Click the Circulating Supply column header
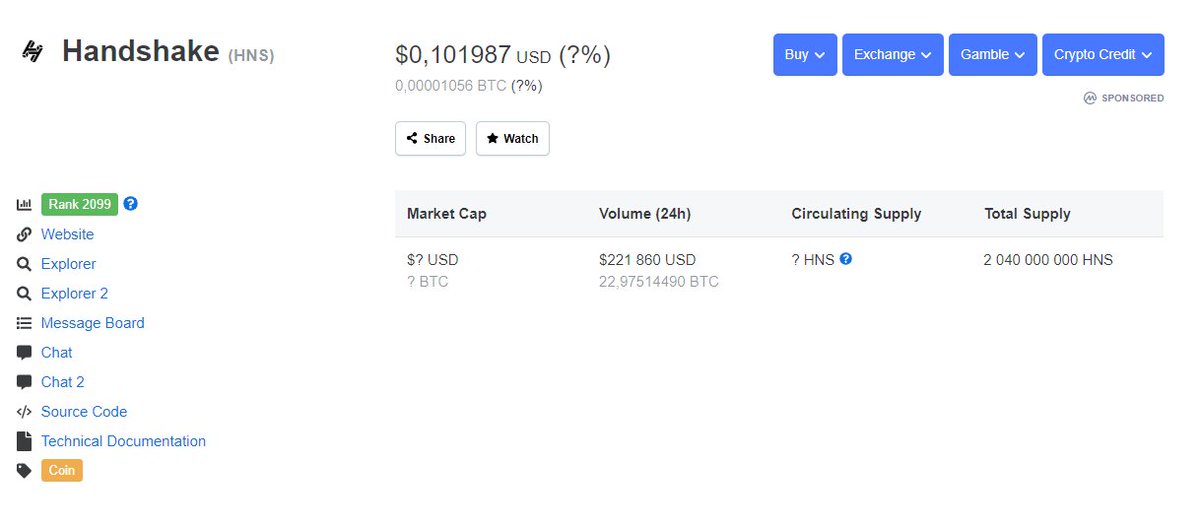This screenshot has height=529, width=1199. click(856, 214)
